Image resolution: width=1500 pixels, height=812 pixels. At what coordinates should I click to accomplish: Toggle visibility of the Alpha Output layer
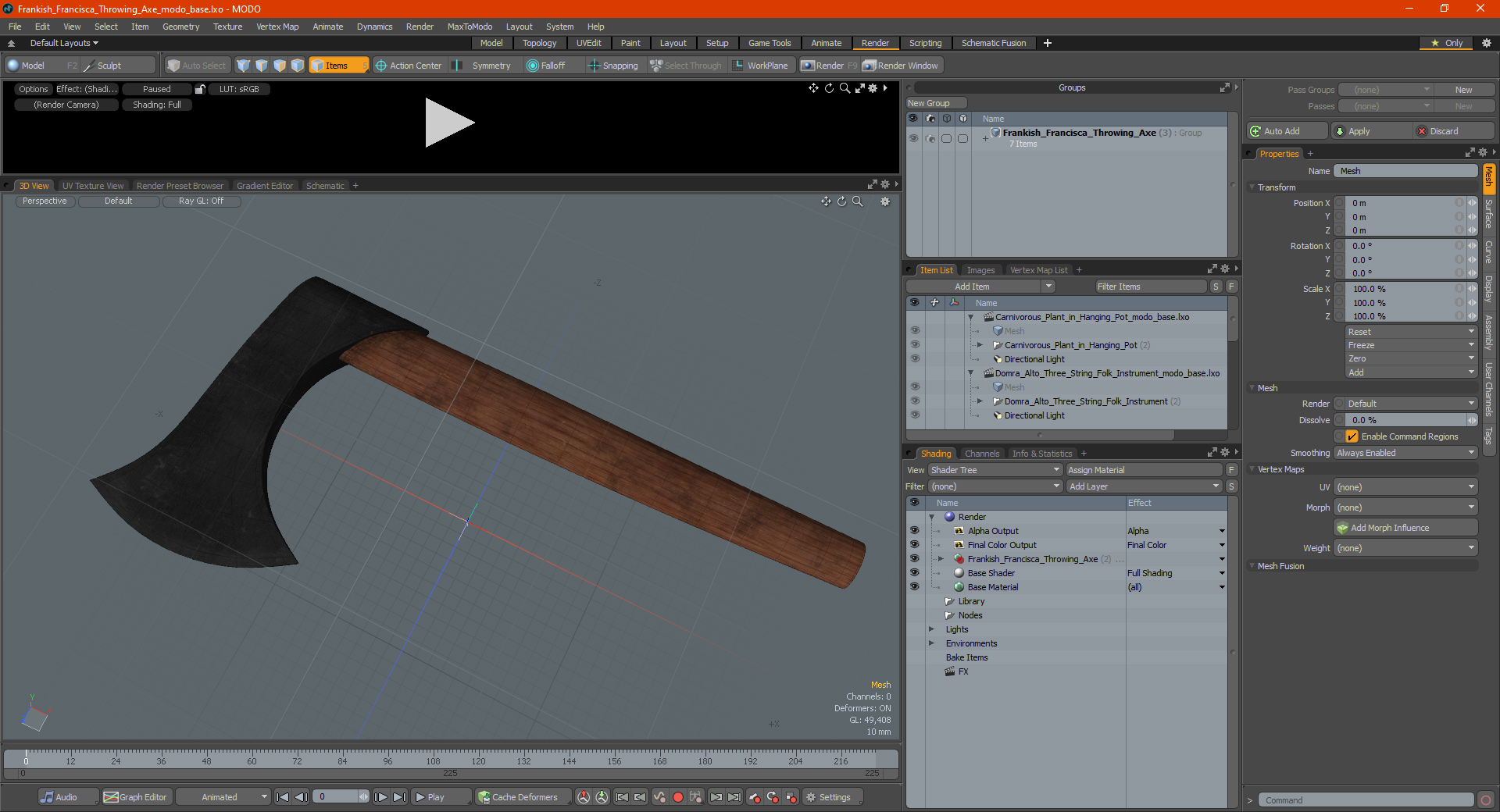coord(914,531)
